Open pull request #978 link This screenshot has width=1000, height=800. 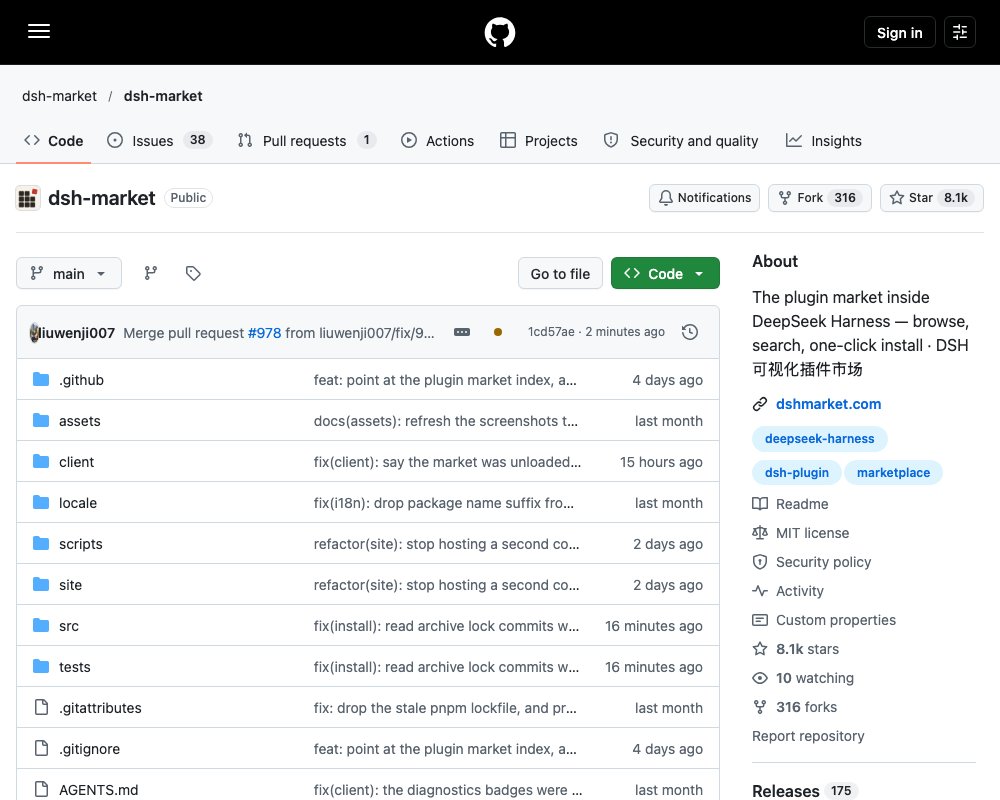coord(264,333)
